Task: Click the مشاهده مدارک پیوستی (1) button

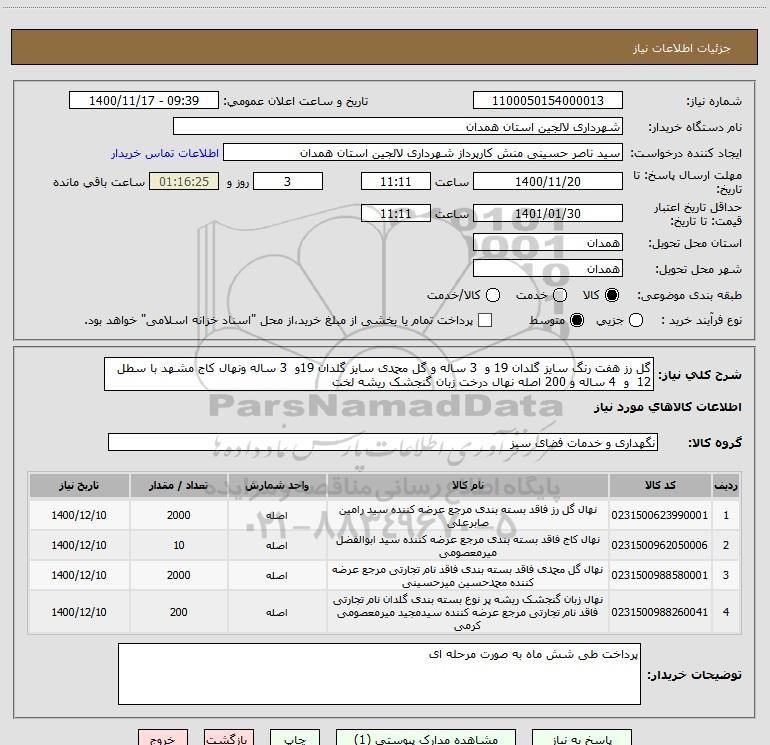Action: pos(426,738)
